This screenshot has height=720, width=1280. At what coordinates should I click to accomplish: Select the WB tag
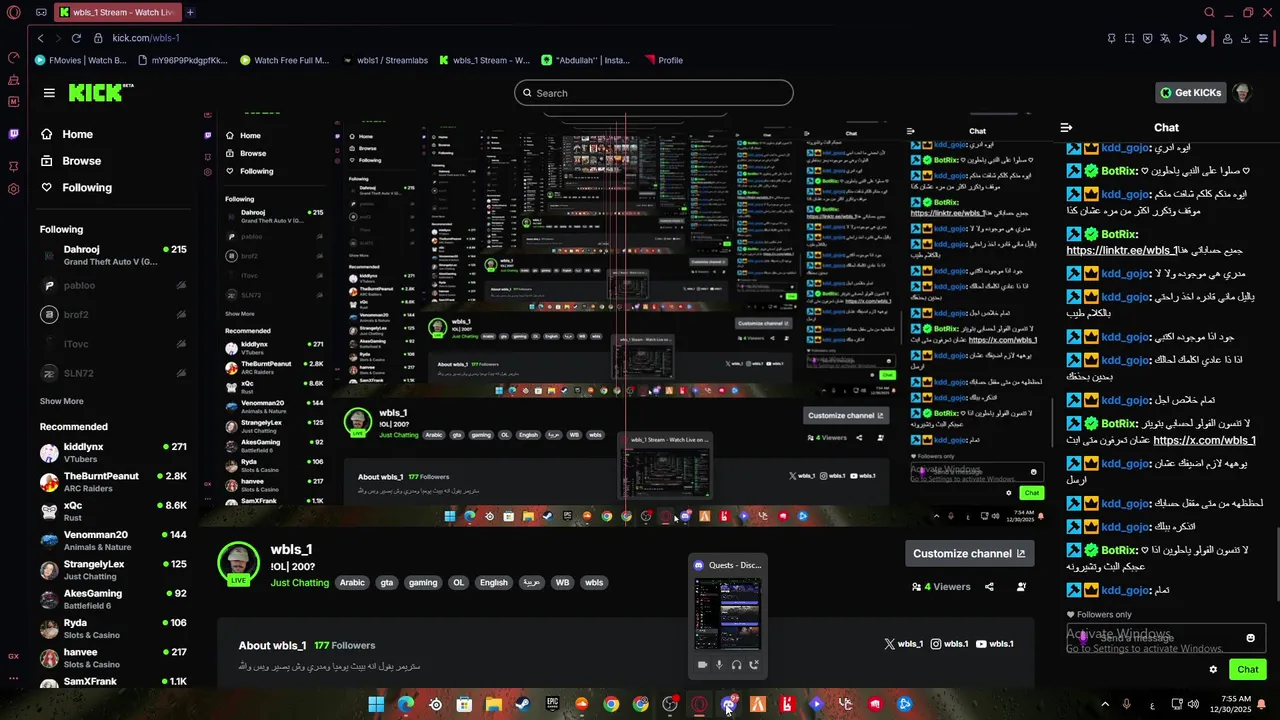click(562, 582)
